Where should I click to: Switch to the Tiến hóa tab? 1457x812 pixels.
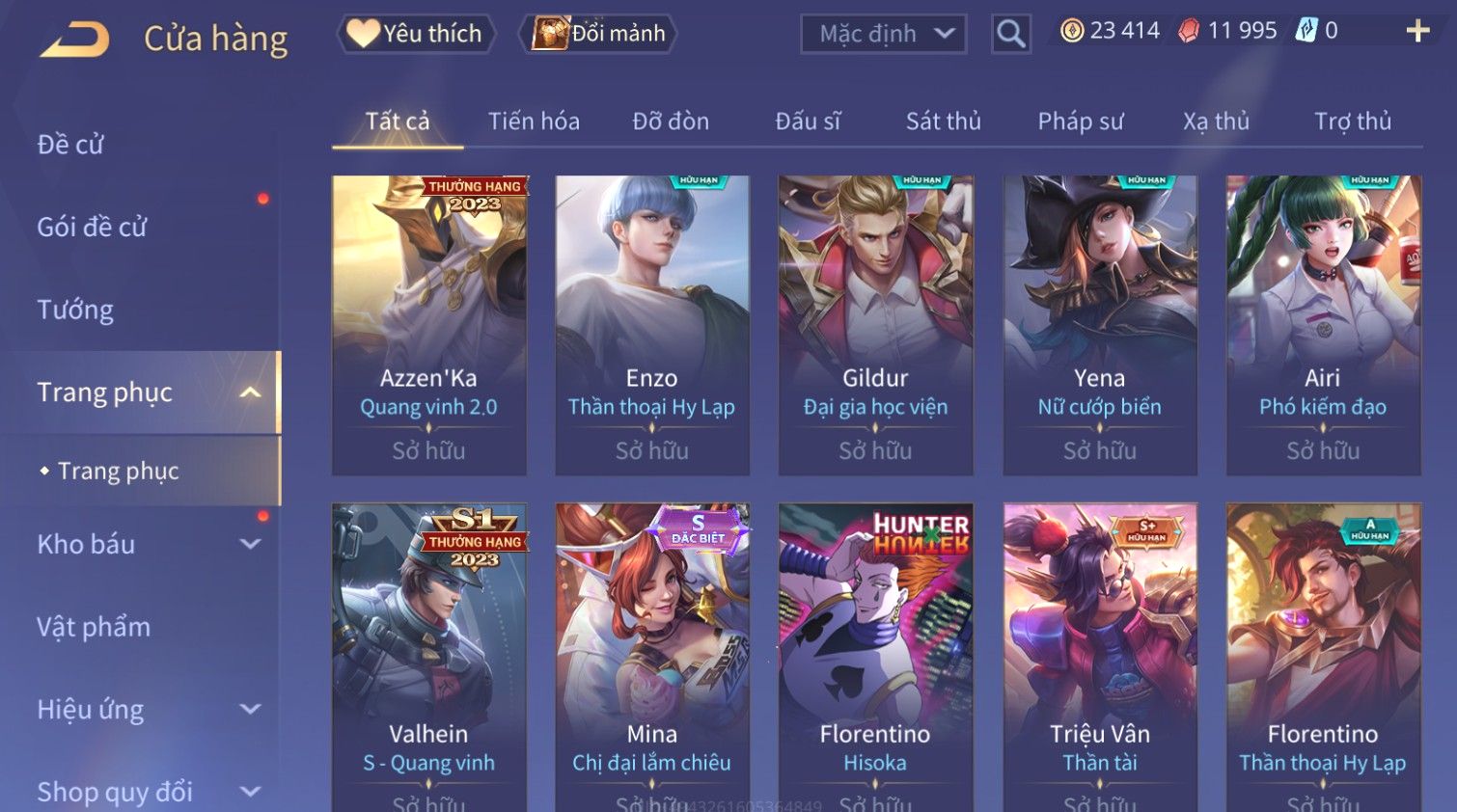534,122
